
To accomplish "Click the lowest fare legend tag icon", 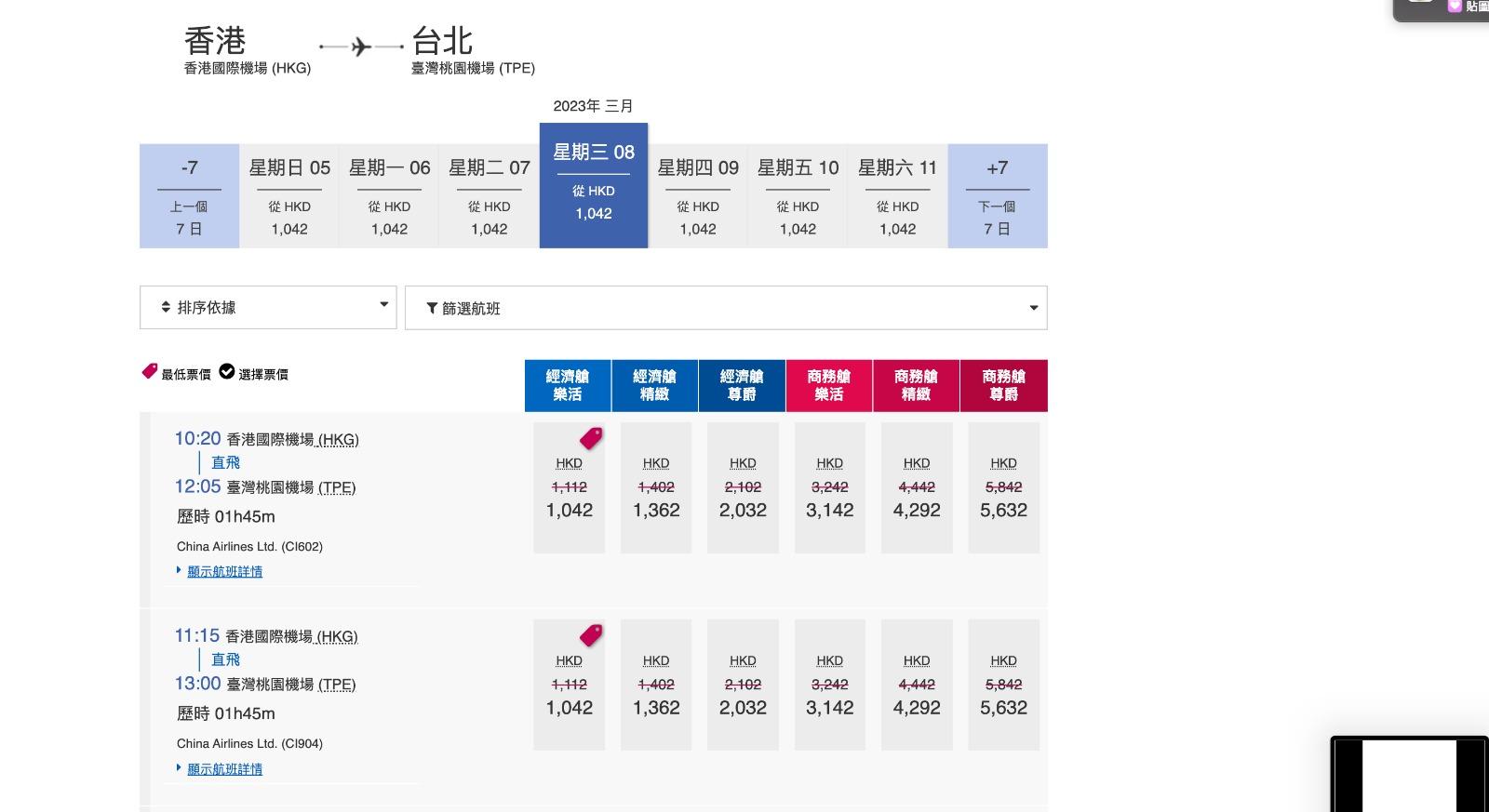I will tap(149, 371).
